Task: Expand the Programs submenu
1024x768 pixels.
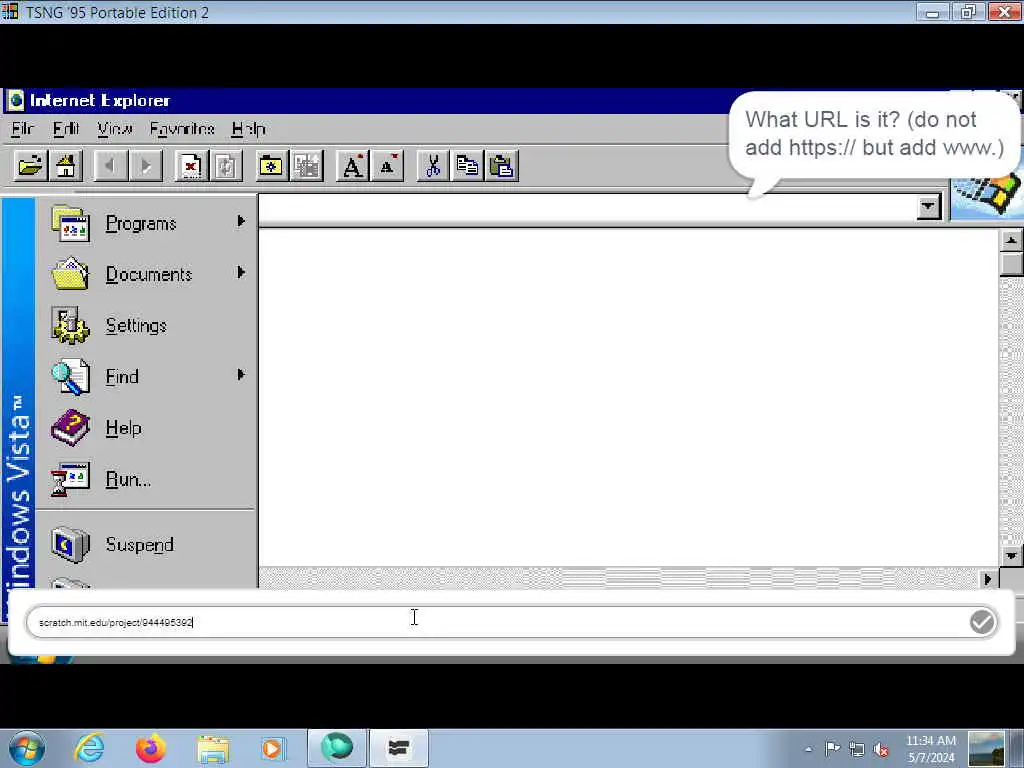Action: [x=148, y=223]
